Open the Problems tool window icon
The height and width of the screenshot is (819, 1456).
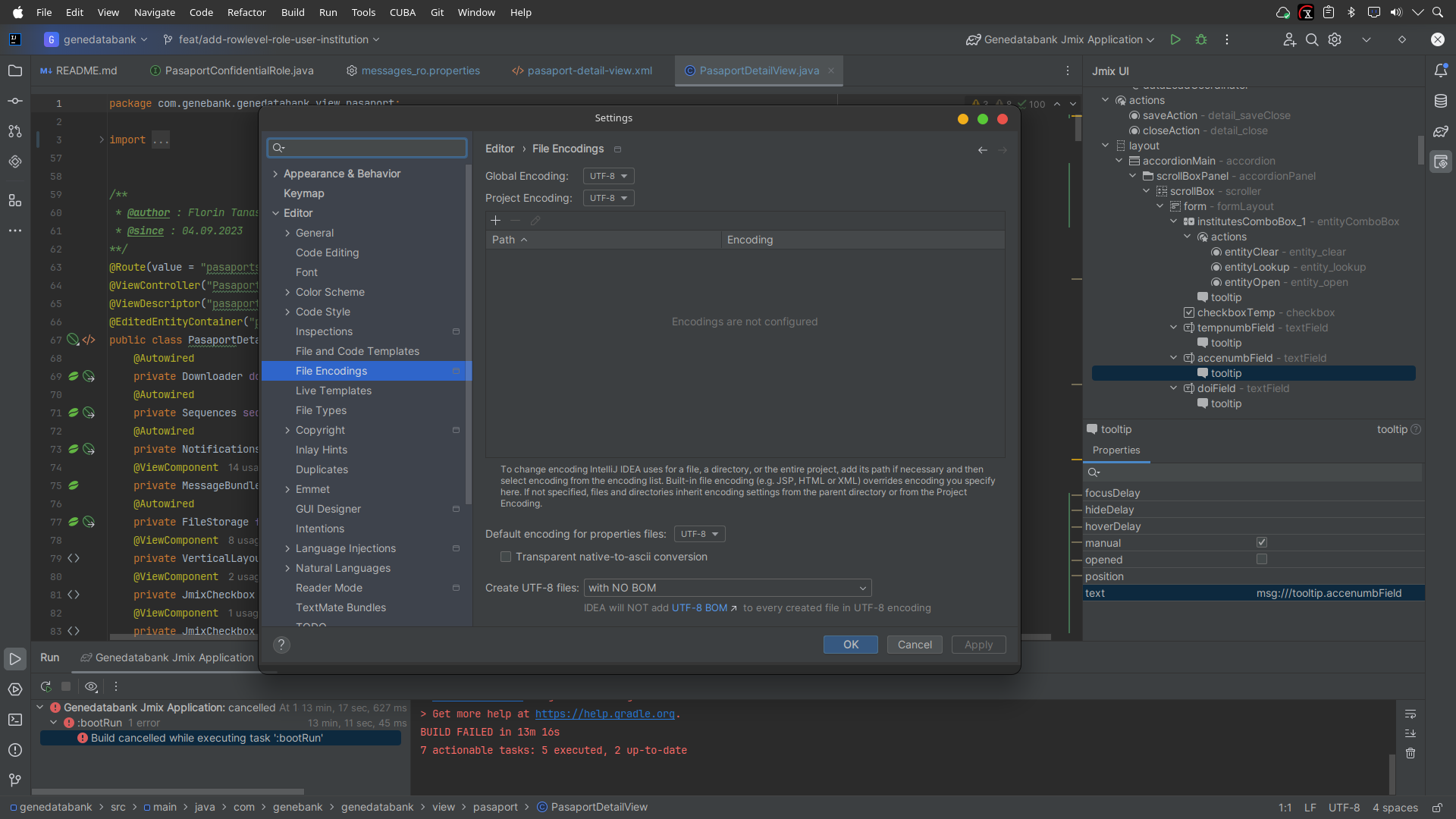coord(15,750)
